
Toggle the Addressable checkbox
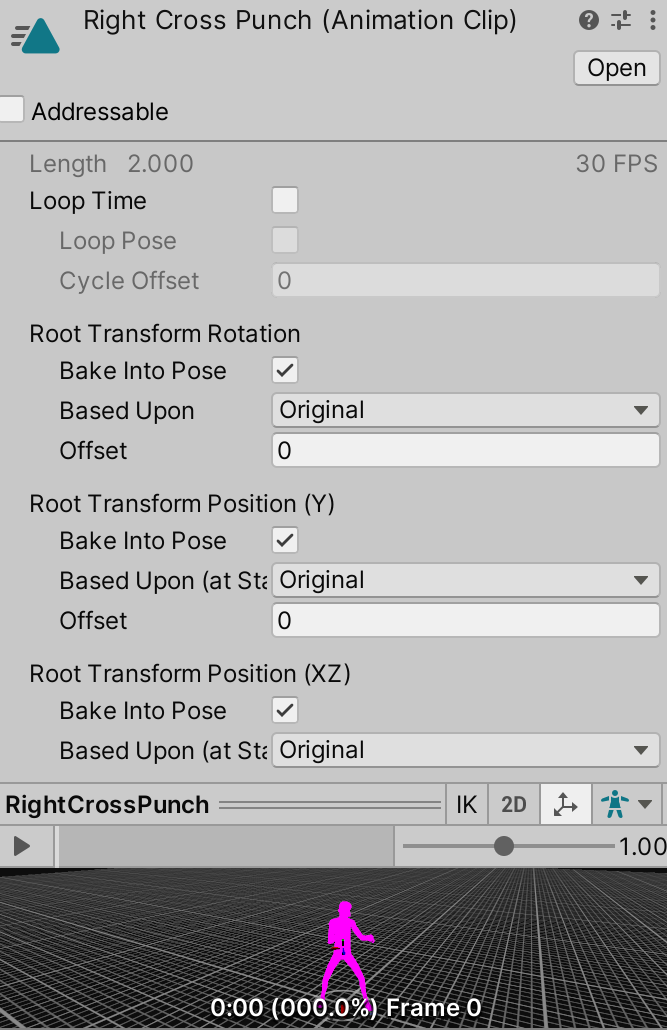(10, 111)
